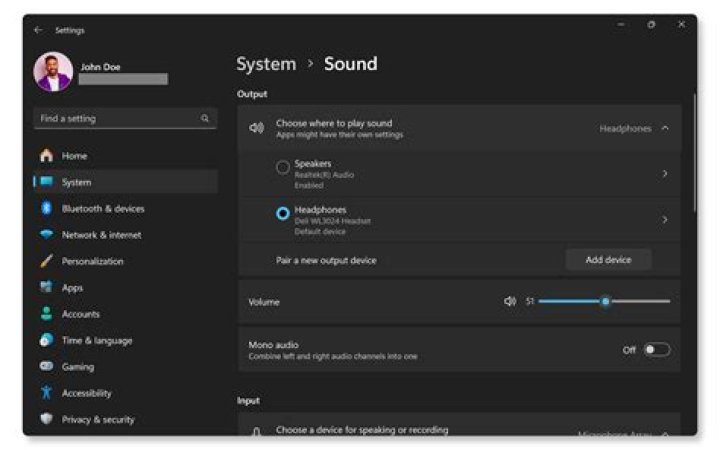
Task: Click the Add device button
Action: tap(608, 260)
